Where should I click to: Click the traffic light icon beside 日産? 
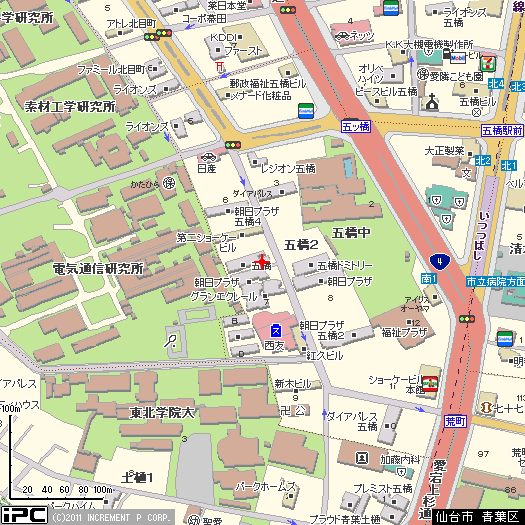pos(233,145)
